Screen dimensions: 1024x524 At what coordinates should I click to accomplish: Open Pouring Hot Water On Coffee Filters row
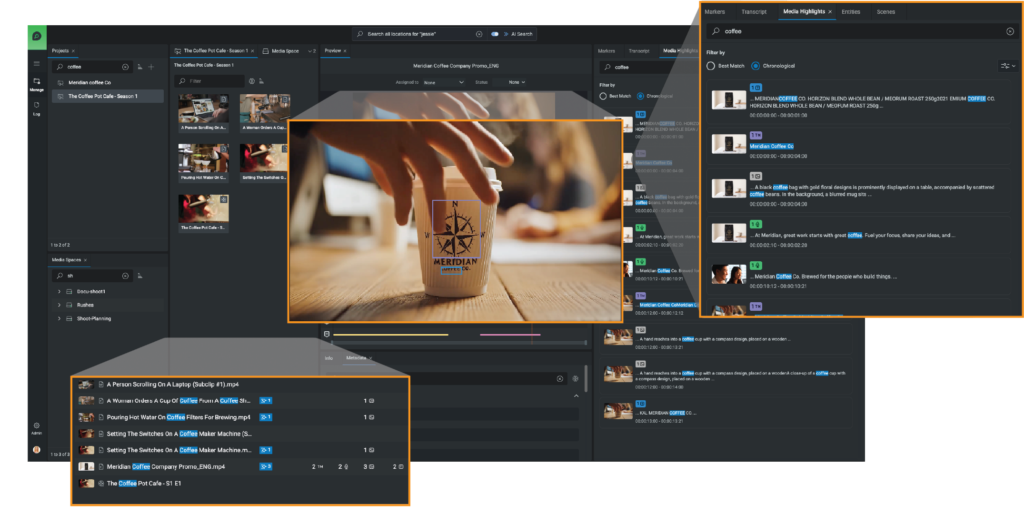(242, 417)
